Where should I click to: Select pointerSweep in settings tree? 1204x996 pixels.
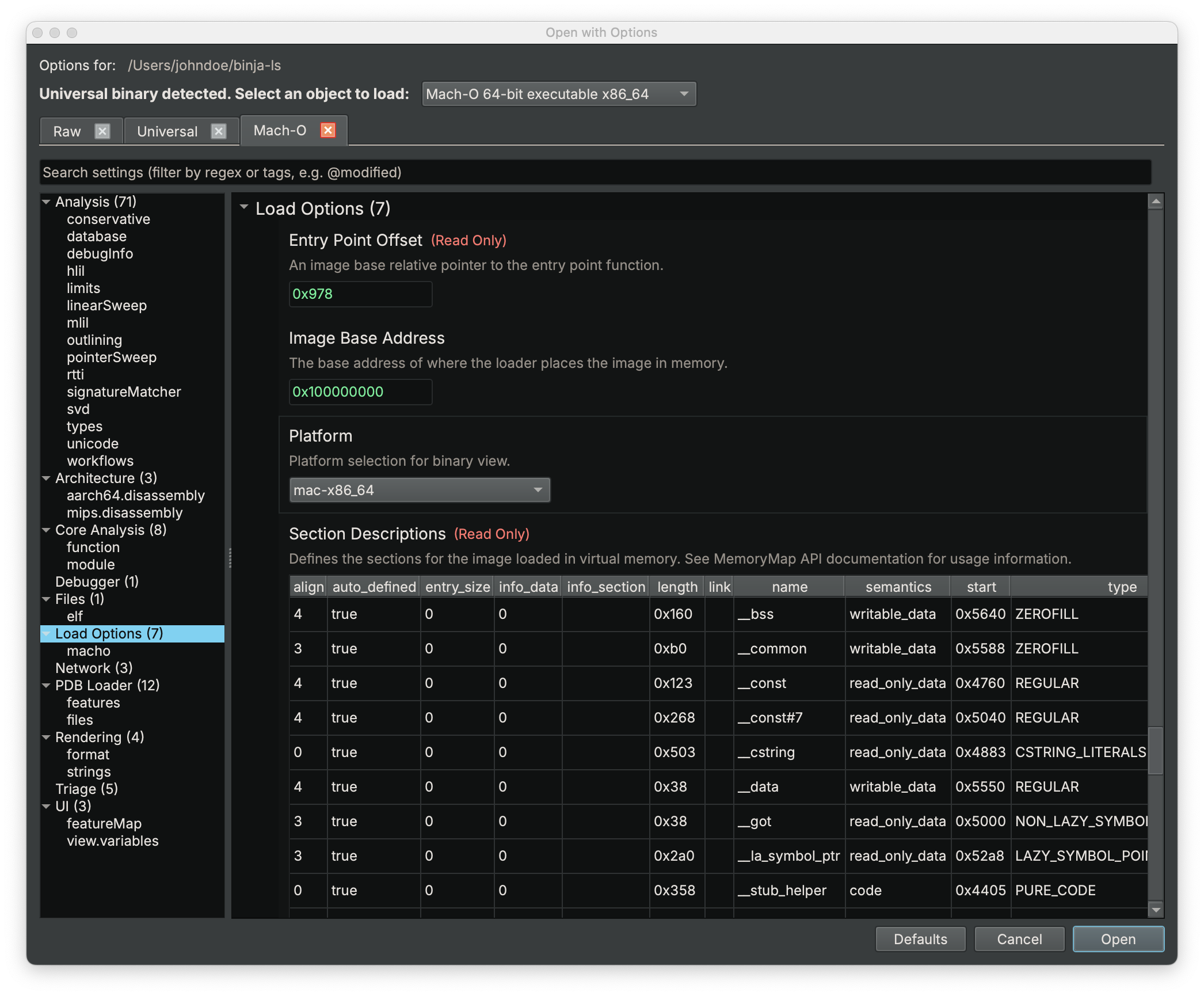tap(112, 358)
